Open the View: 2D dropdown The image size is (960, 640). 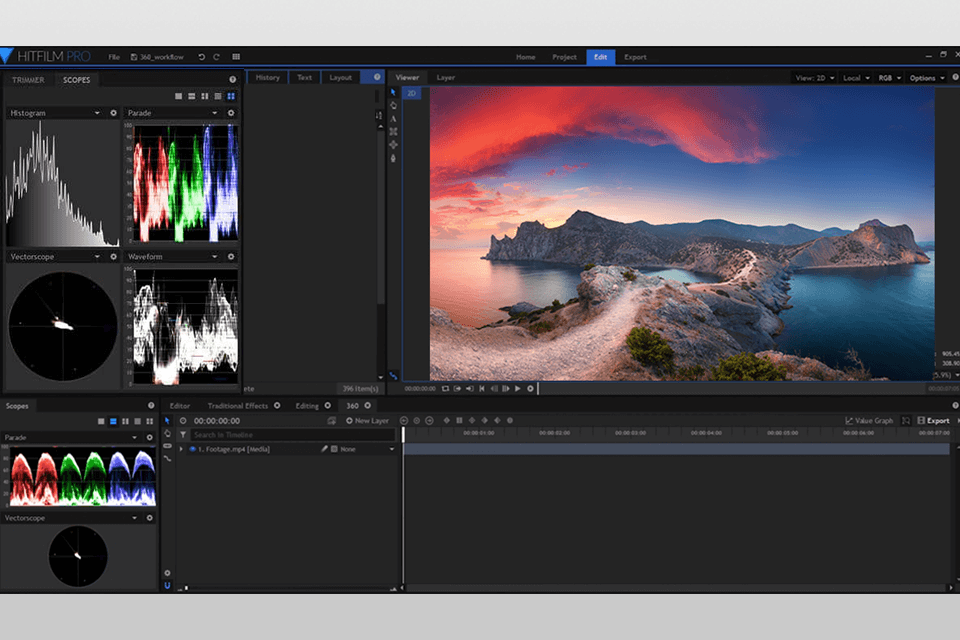(x=814, y=78)
